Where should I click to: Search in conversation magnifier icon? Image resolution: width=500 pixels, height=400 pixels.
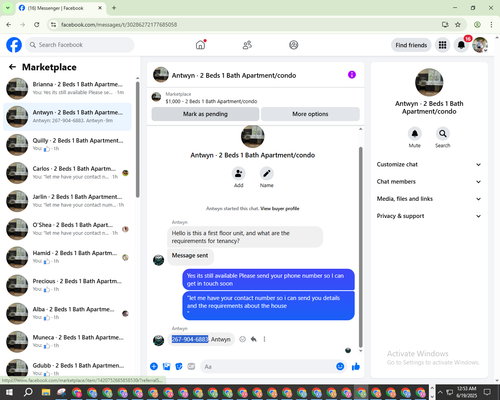click(x=443, y=134)
